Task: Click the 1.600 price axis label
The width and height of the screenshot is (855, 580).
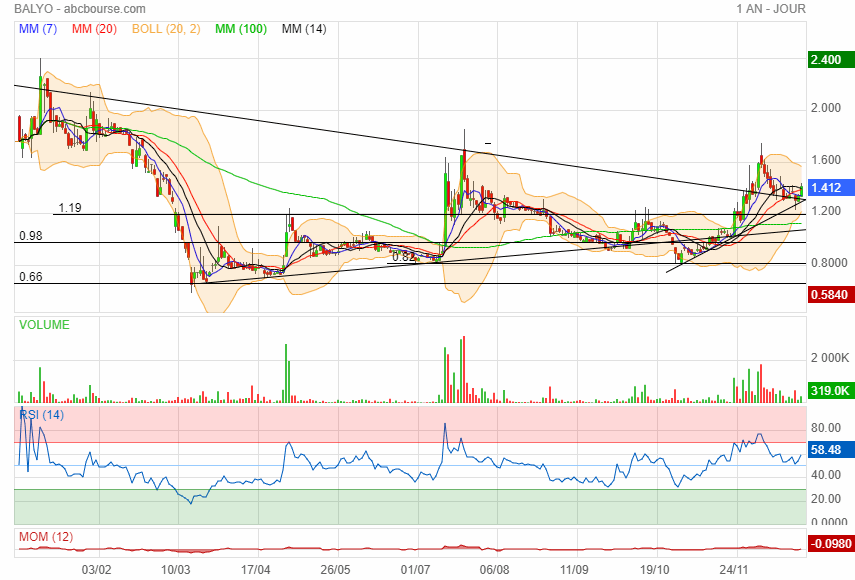Action: [x=826, y=160]
